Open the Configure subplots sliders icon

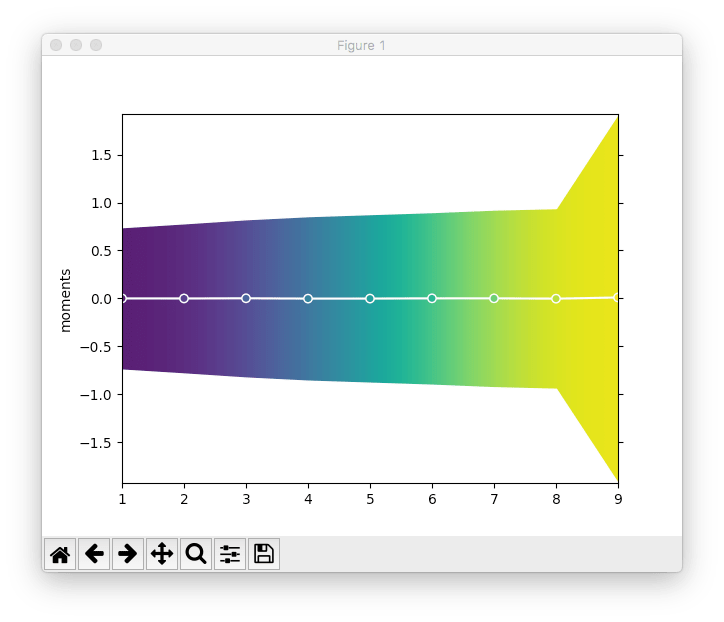coord(230,554)
